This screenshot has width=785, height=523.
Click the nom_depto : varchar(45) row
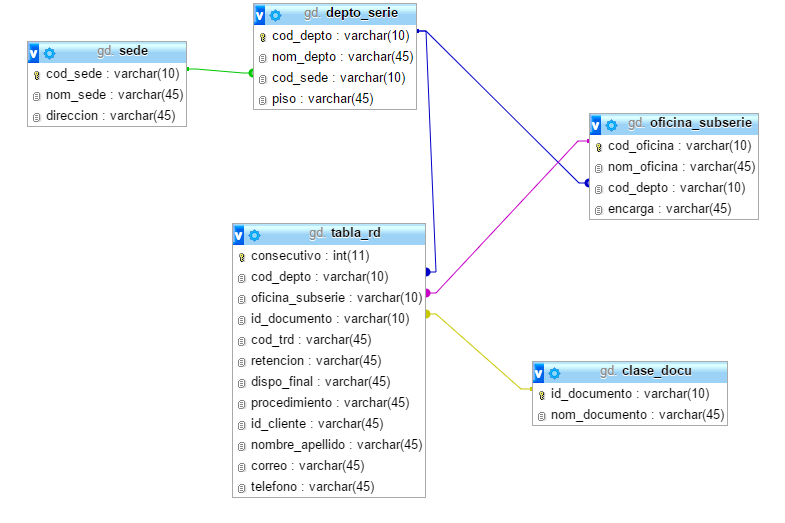[x=335, y=57]
